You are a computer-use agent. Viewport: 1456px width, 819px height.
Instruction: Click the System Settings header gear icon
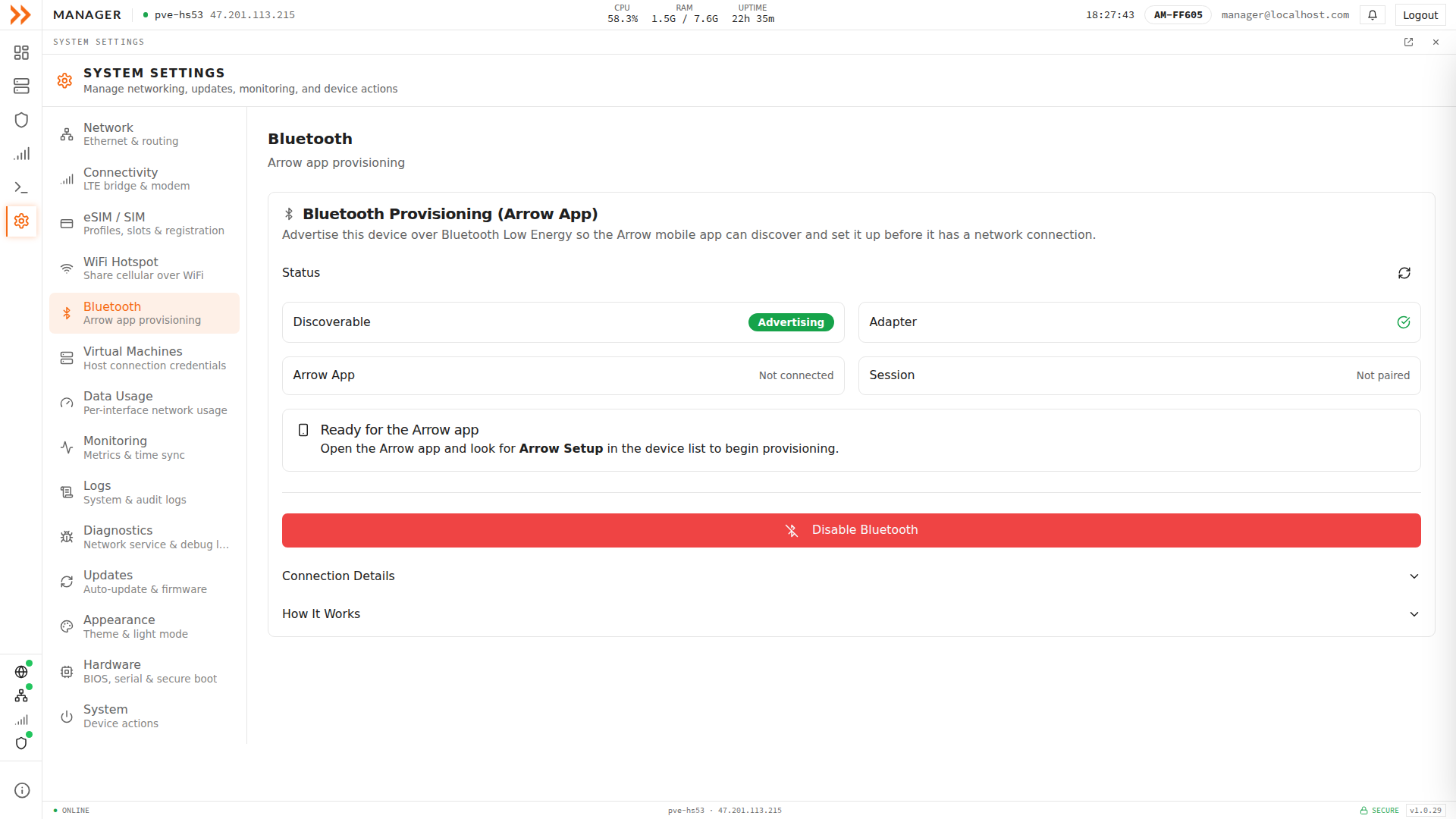point(64,80)
